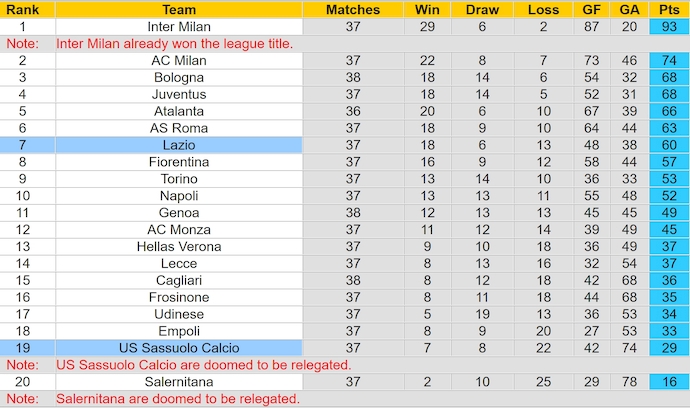Viewport: 690px width, 408px height.
Task: Click the Napoli team name
Action: click(179, 196)
